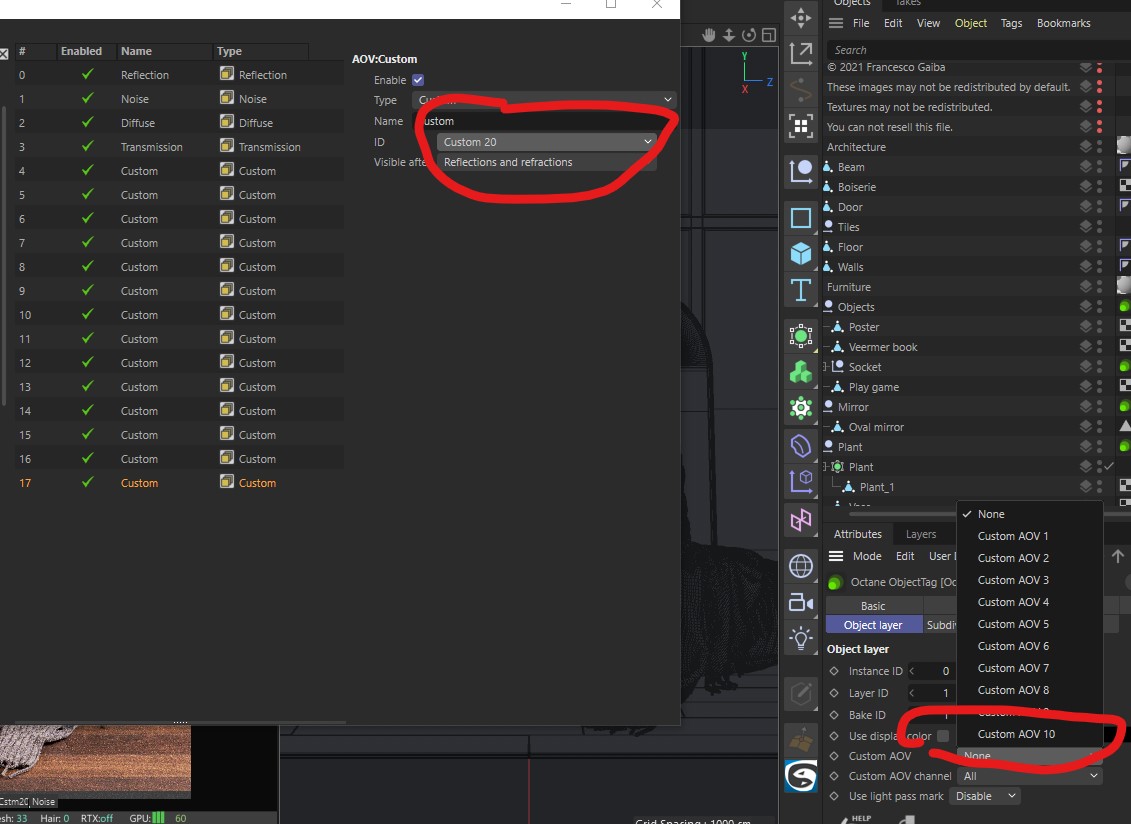
Task: Open the Use light pass mark dropdown
Action: pos(985,796)
